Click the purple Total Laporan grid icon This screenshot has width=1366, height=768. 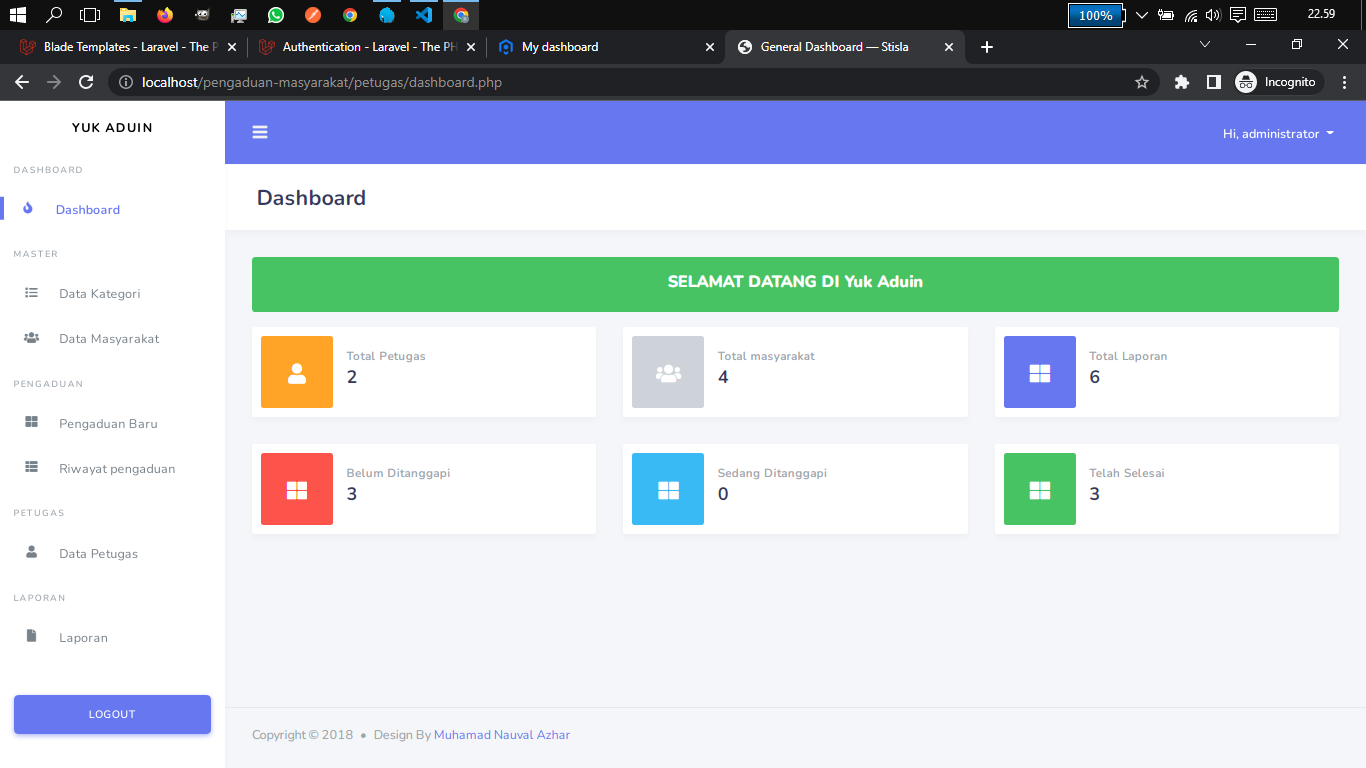[1039, 372]
